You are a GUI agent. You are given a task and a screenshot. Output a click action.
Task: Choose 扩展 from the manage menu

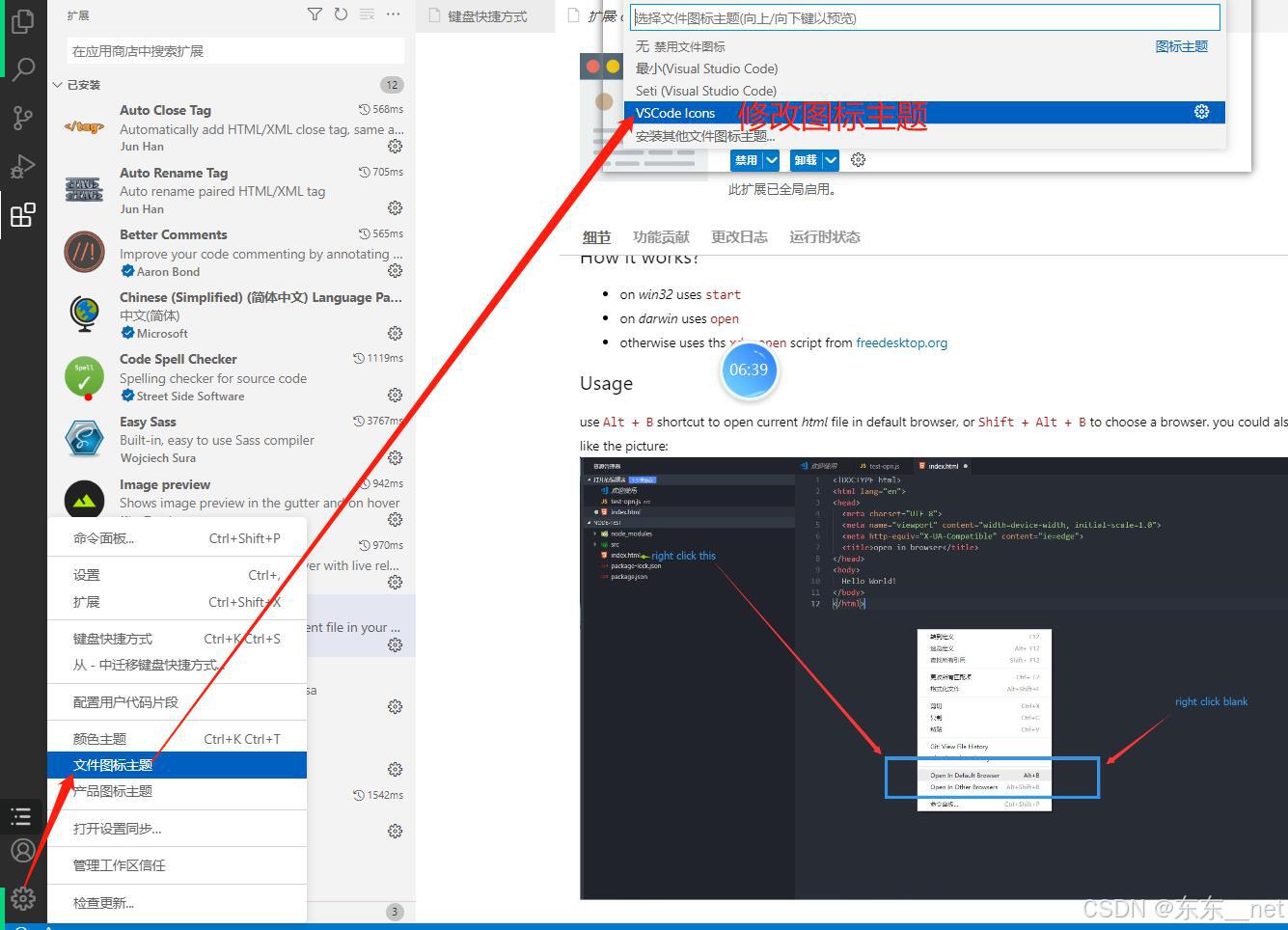tap(177, 602)
